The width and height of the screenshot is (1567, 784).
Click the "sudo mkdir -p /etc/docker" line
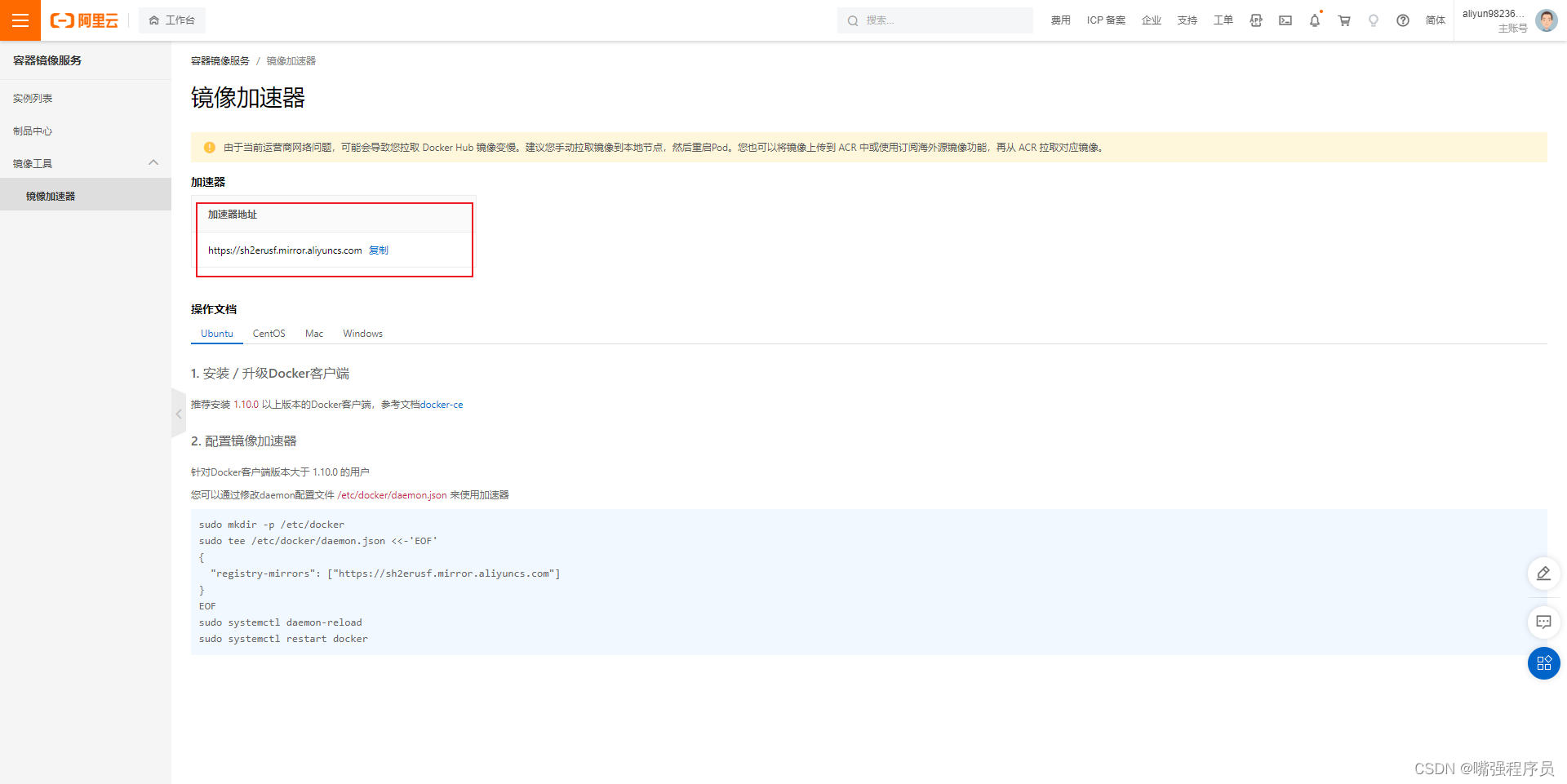(x=272, y=525)
